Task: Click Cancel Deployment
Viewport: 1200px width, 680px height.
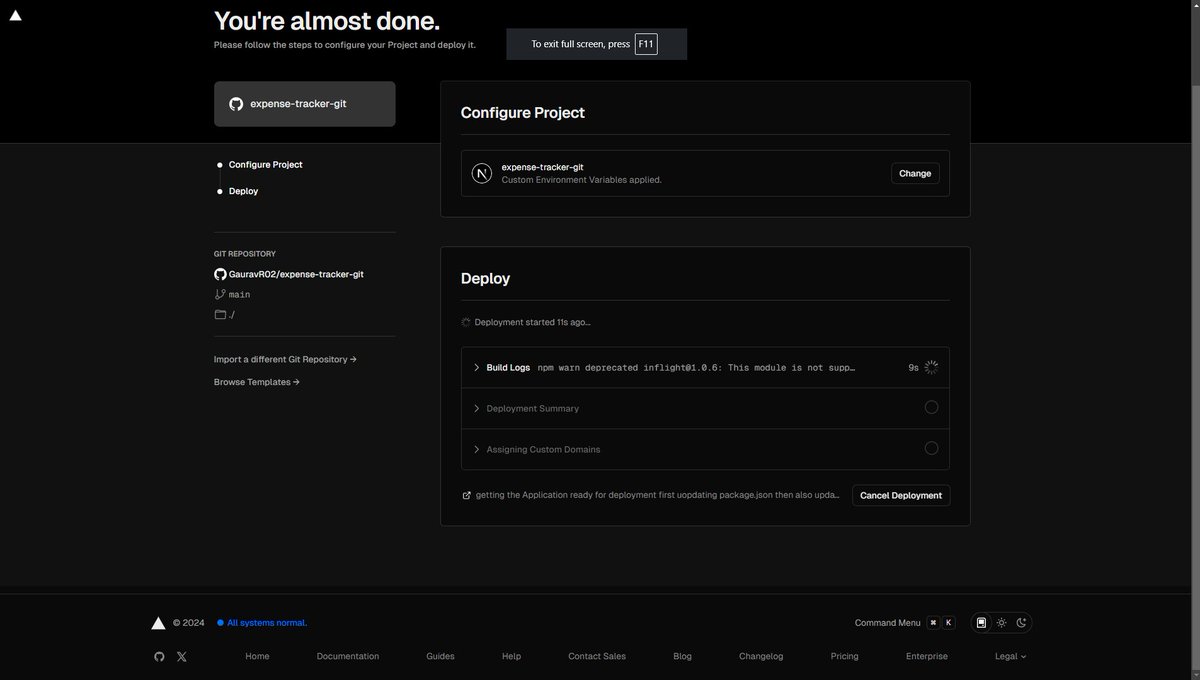Action: (x=901, y=495)
